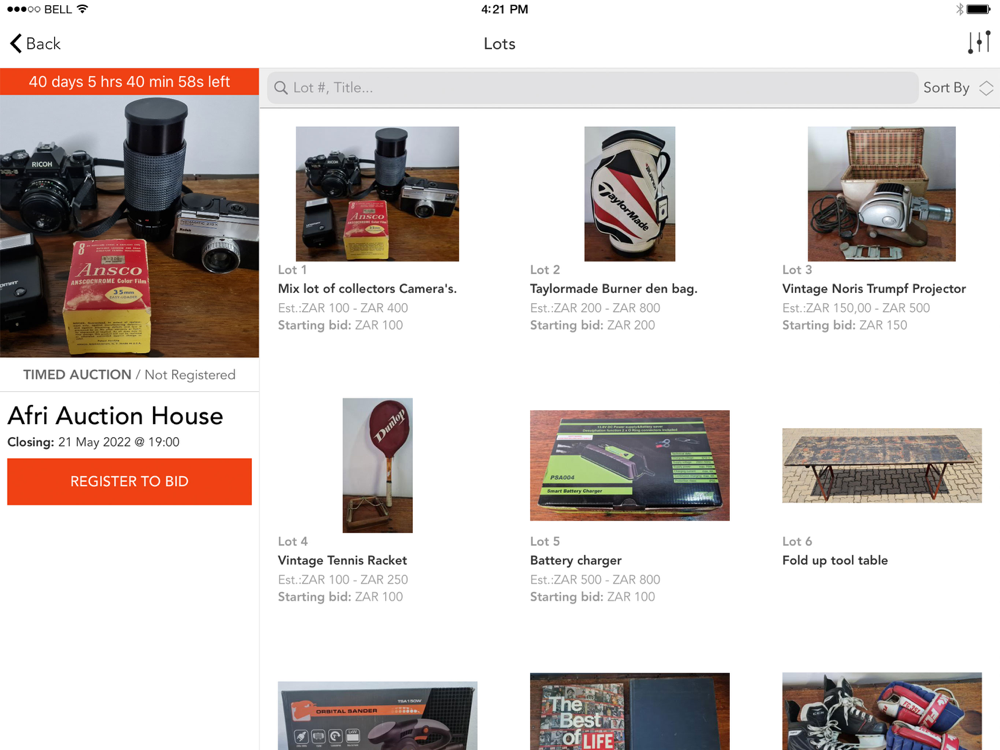The height and width of the screenshot is (750, 1000).
Task: Click the search magnifier icon
Action: tap(281, 88)
